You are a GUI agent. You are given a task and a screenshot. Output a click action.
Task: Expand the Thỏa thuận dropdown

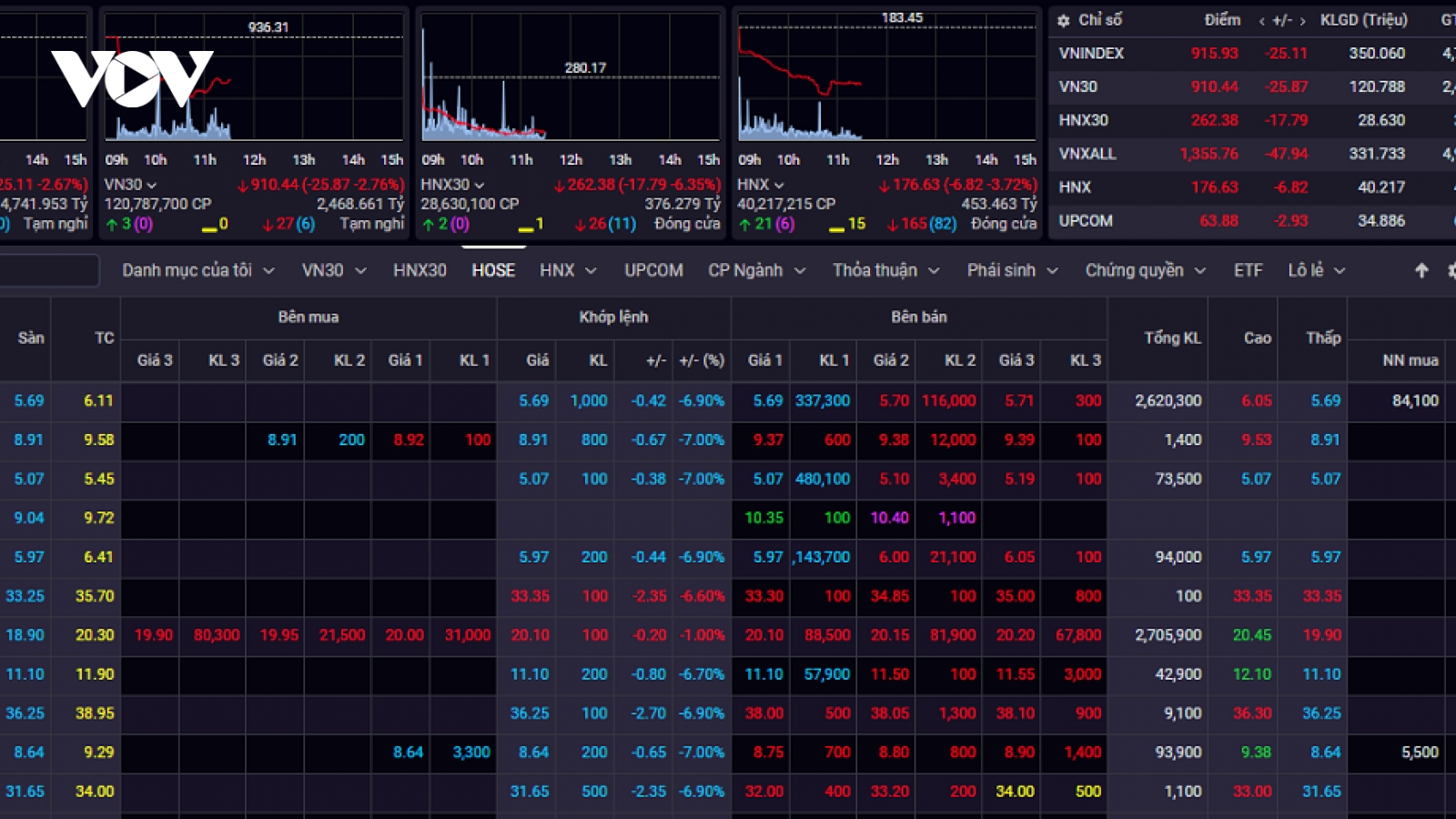[934, 271]
